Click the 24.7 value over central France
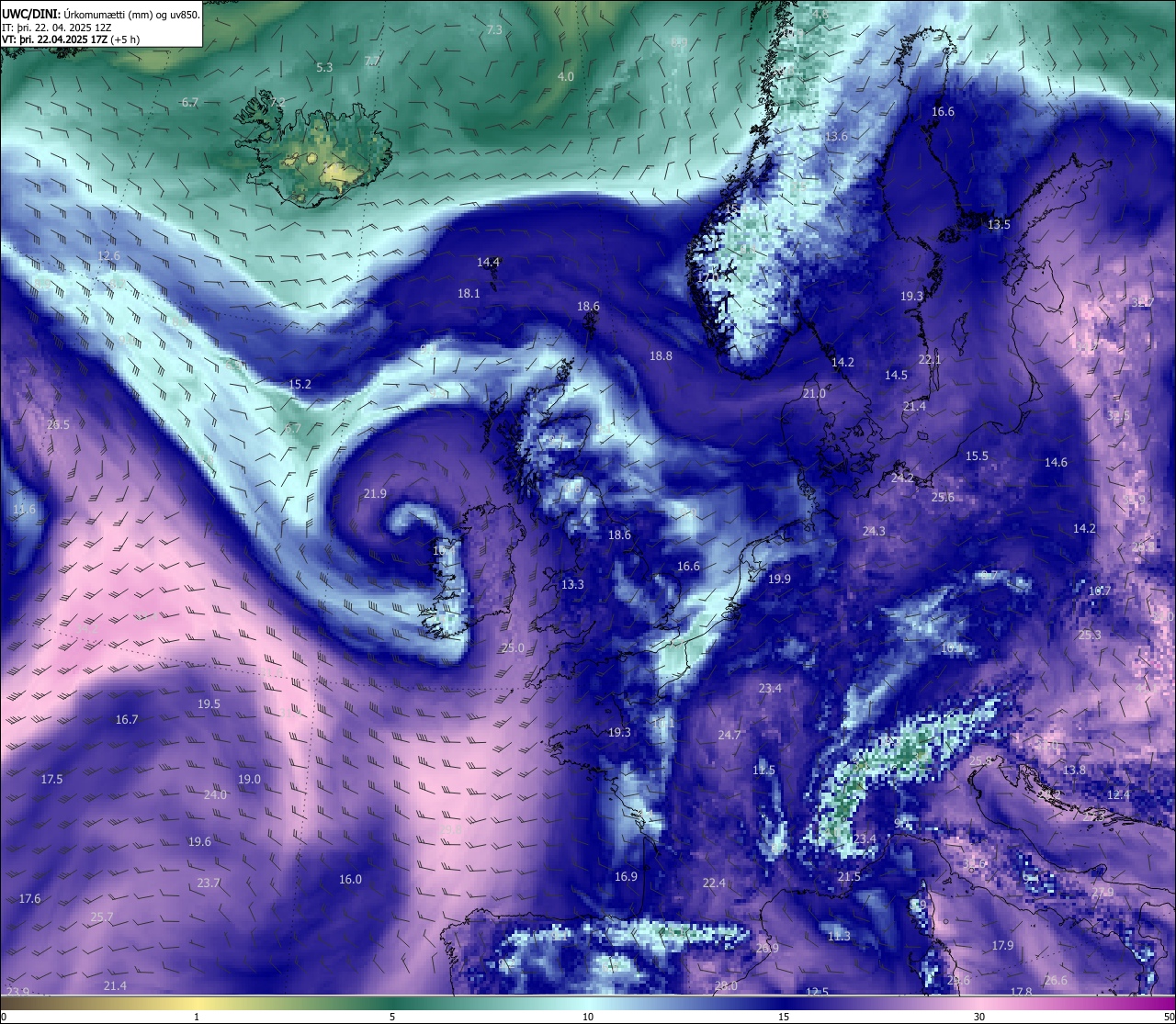1176x1024 pixels. 729,736
